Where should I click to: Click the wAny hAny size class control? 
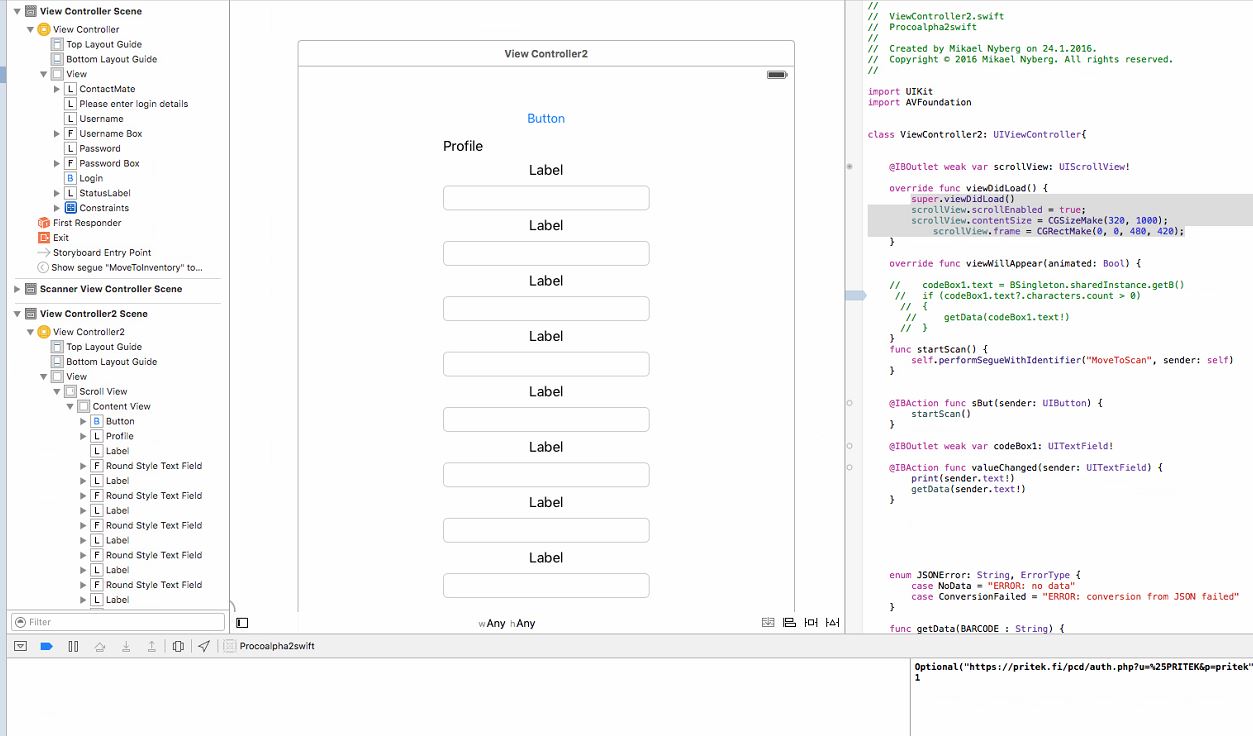pyautogui.click(x=507, y=623)
